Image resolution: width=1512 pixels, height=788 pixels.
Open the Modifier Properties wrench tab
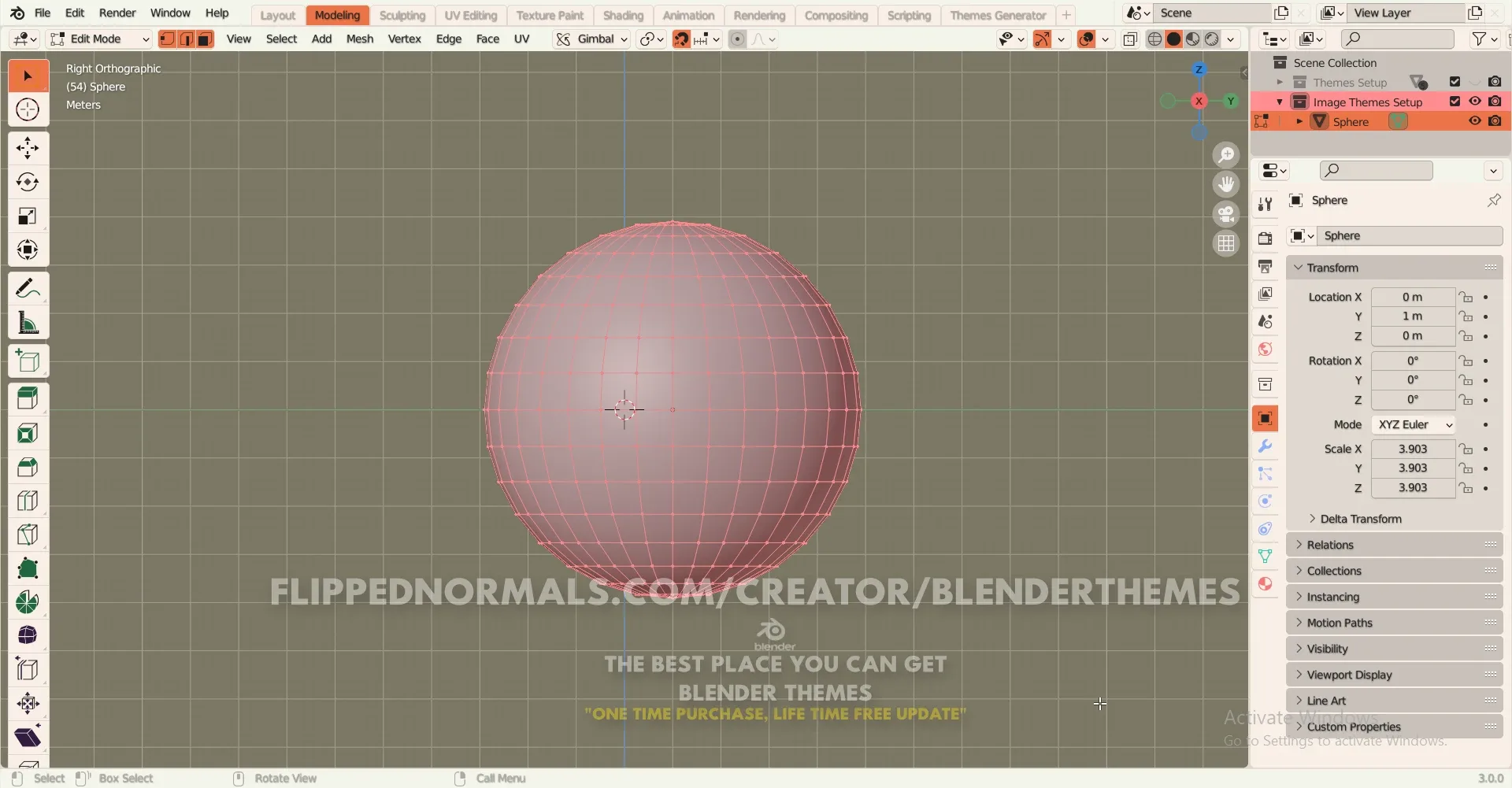(1266, 446)
